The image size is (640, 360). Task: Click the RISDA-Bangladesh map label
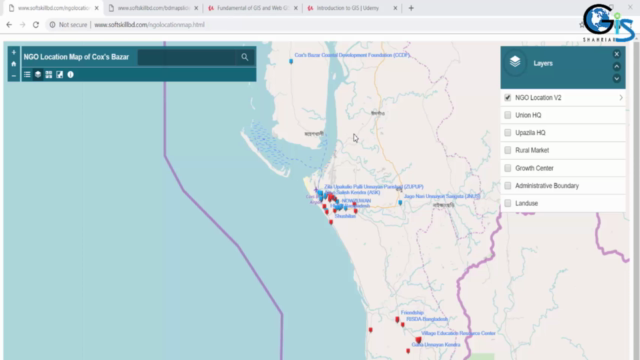tap(427, 319)
